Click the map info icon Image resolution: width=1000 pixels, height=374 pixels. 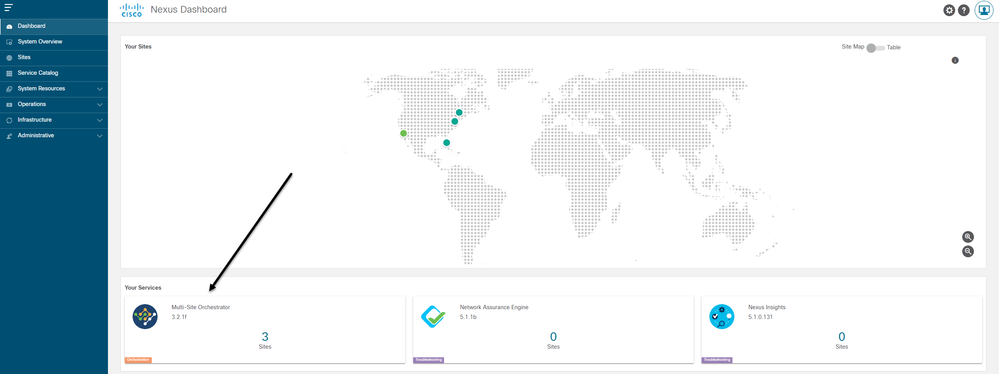click(955, 61)
